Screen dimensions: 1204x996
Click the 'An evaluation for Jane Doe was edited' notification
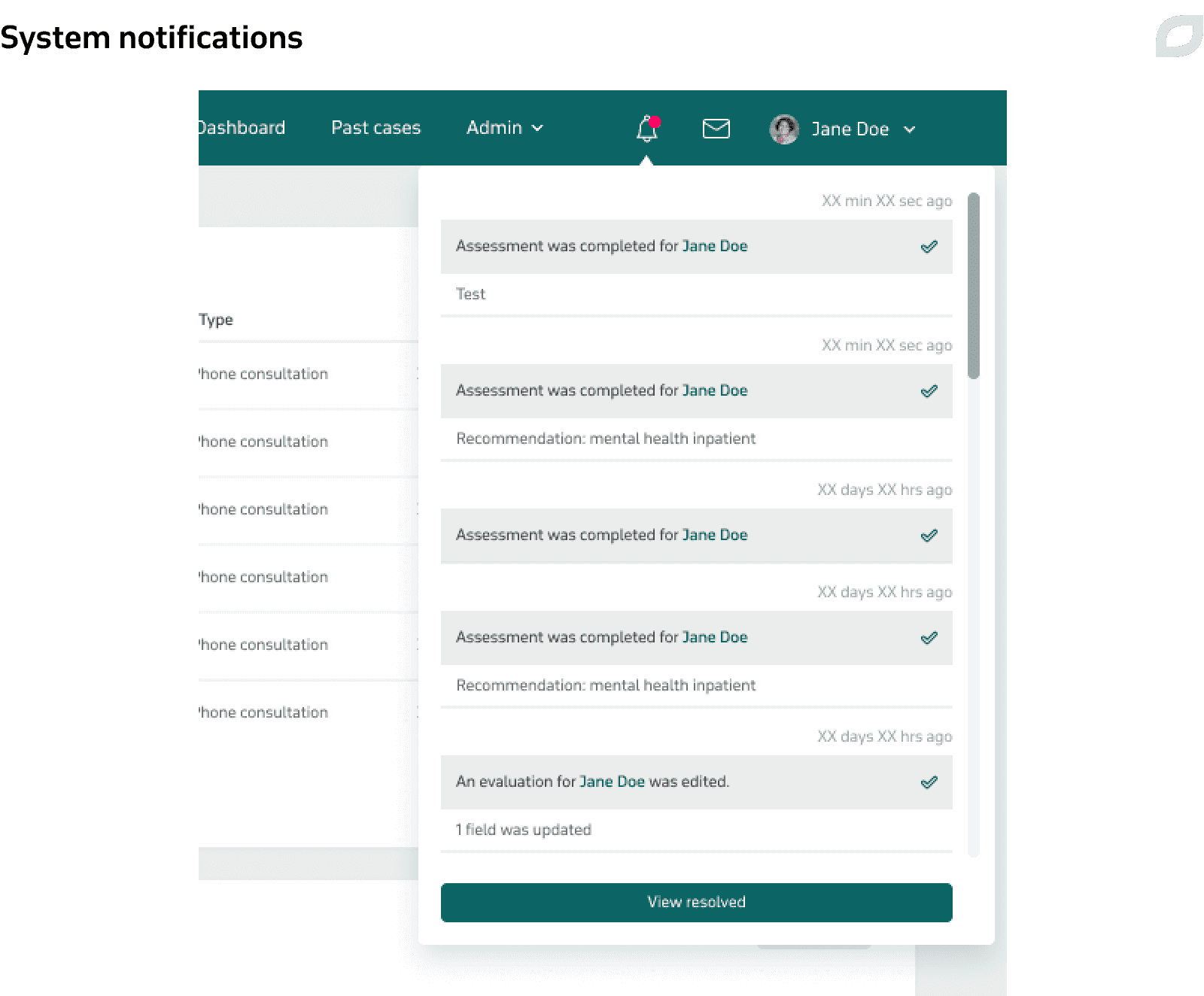(697, 782)
